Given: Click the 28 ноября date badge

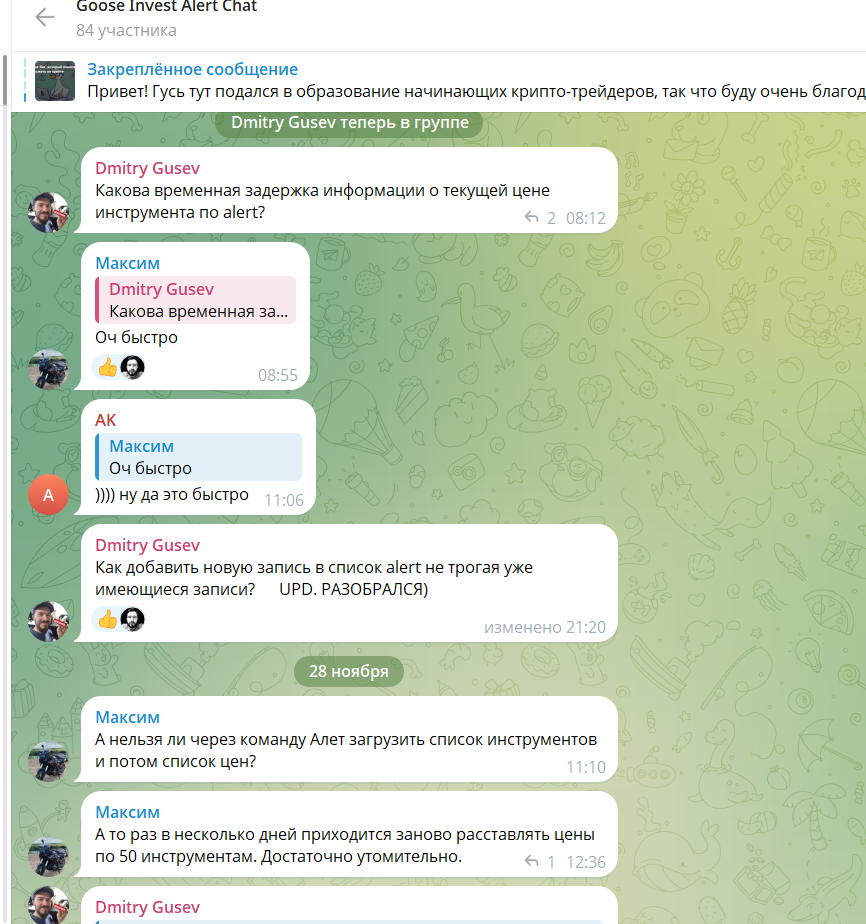Looking at the screenshot, I should 349,671.
